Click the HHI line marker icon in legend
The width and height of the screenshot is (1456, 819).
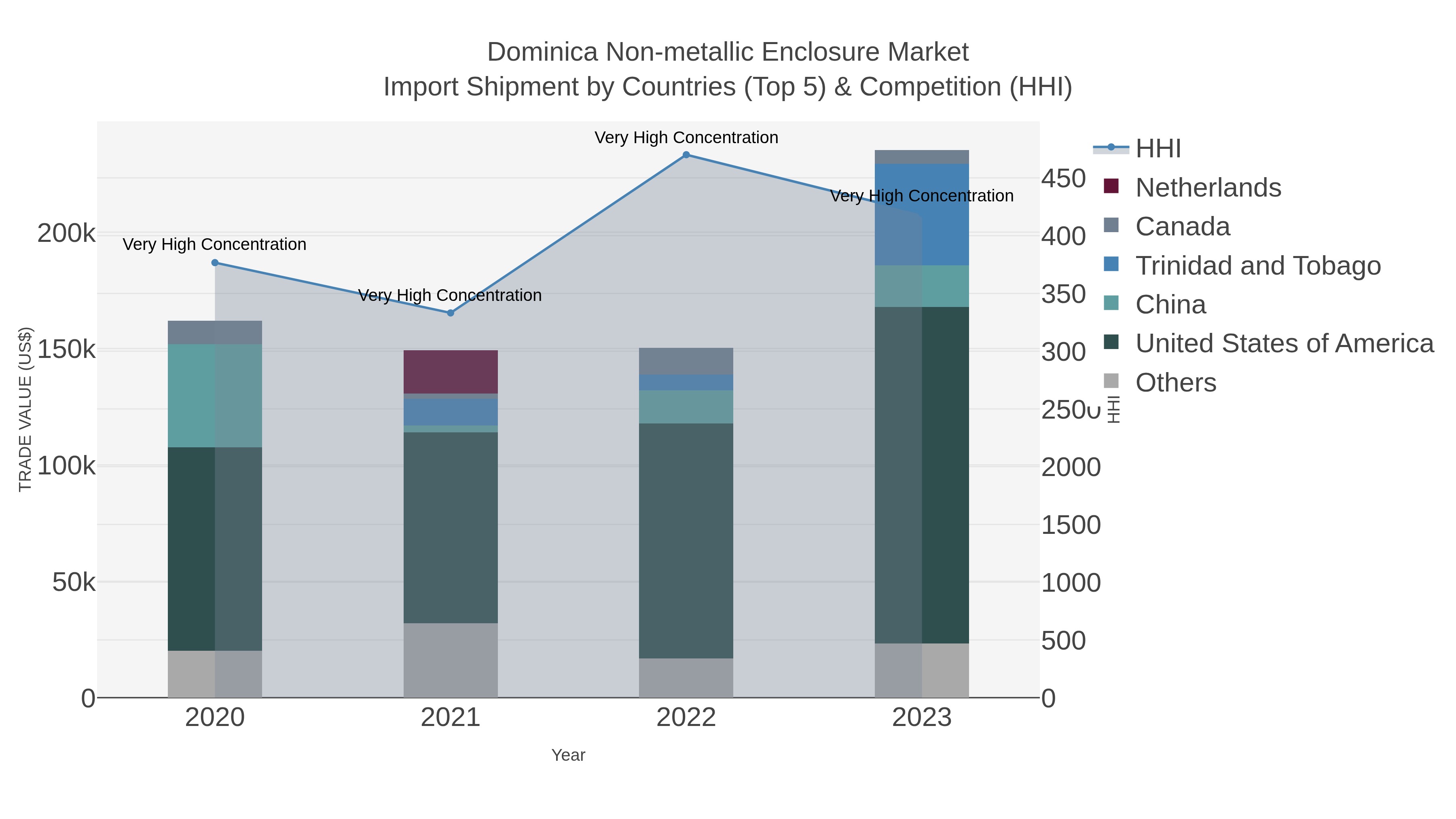pyautogui.click(x=1111, y=148)
